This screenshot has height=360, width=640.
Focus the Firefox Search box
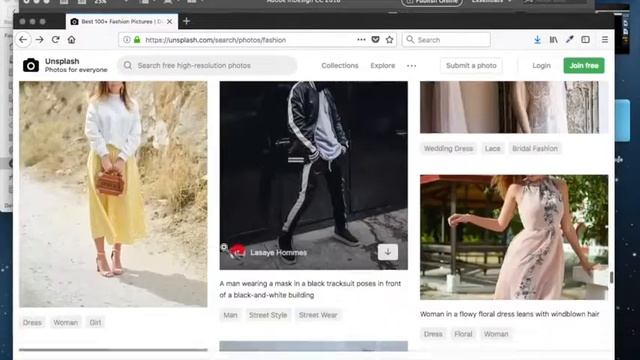click(446, 40)
